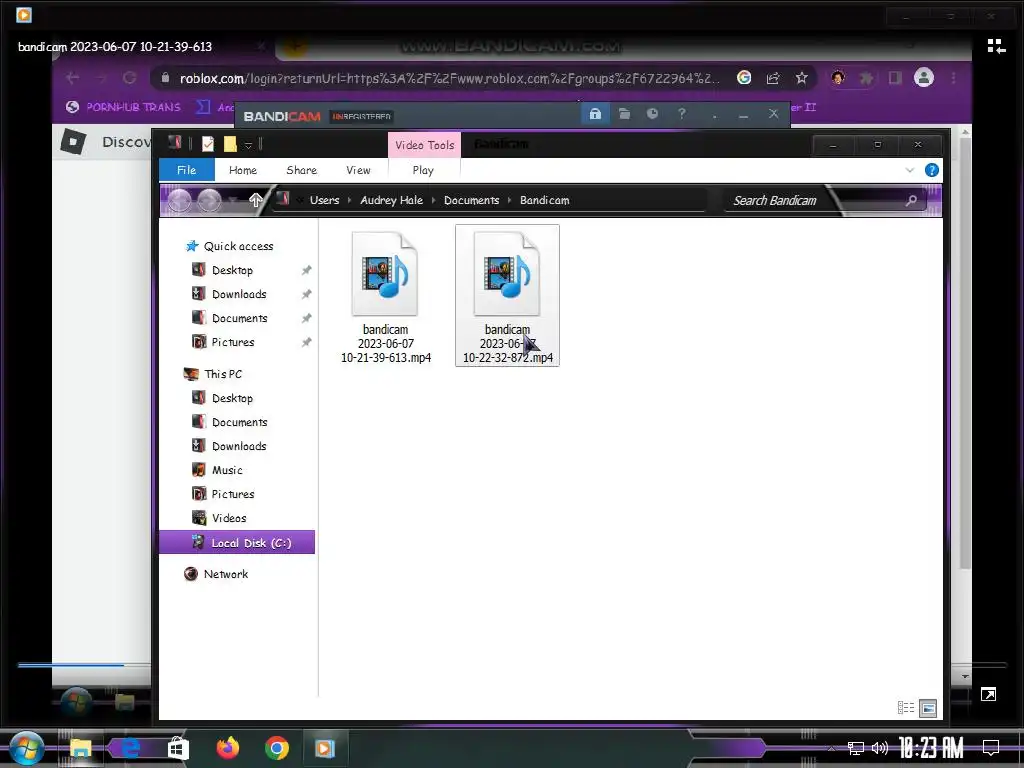
Task: Select bandicam 10-21-39-613.mp4 file
Action: [386, 297]
